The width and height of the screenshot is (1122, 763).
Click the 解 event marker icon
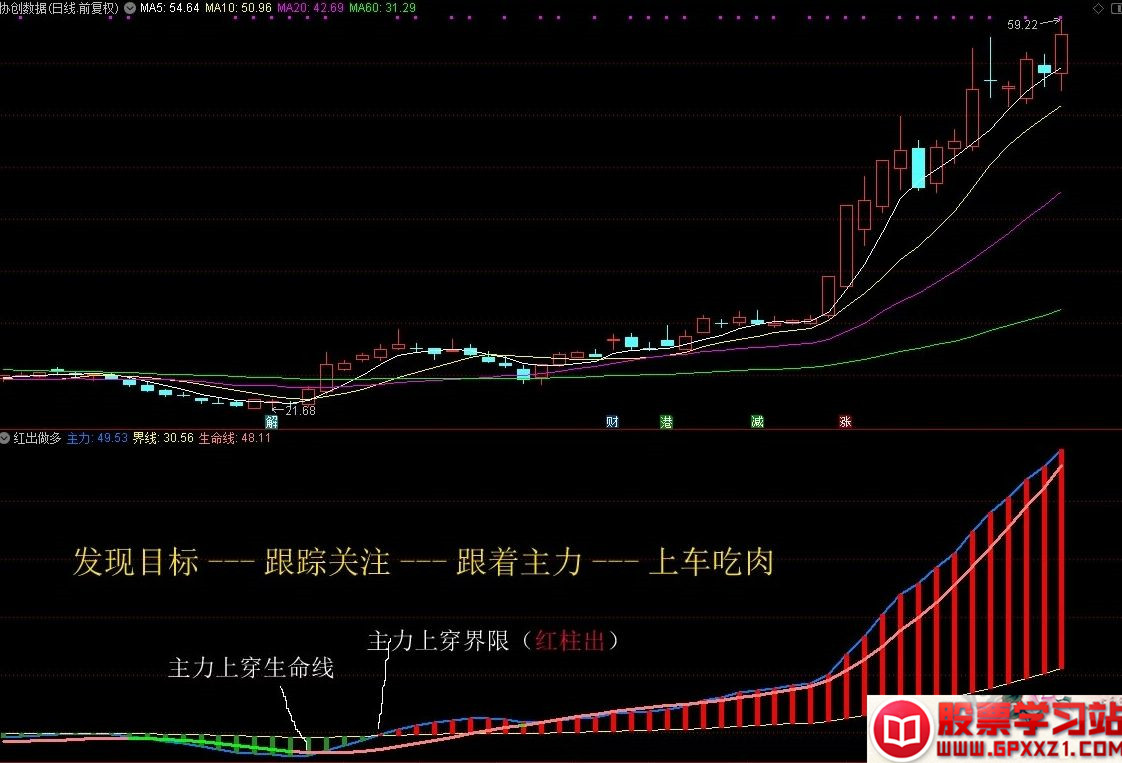(271, 422)
